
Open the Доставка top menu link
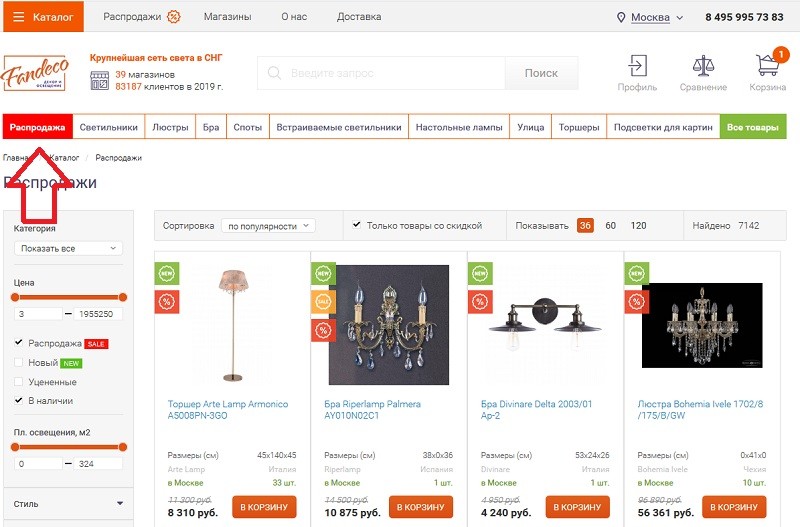click(x=359, y=17)
